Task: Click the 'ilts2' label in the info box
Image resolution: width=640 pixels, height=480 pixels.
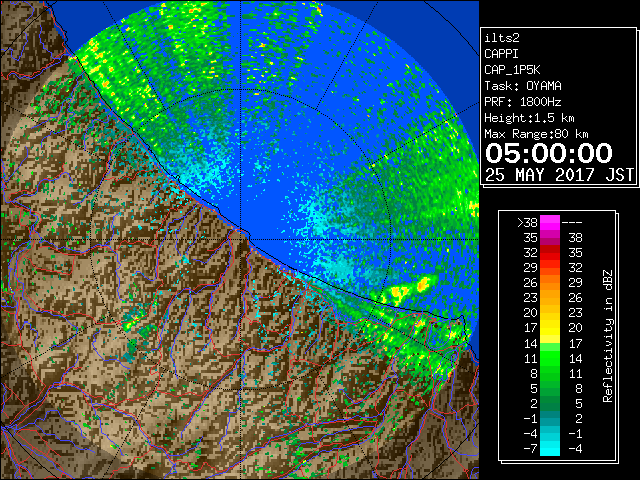Action: 502,38
